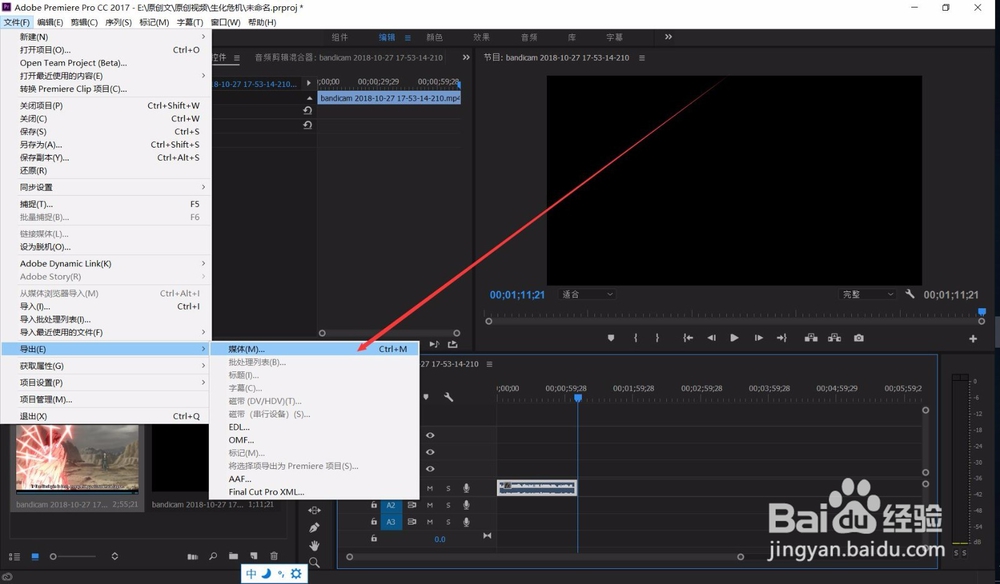Step forward one frame
Viewport: 1000px width, 584px height.
tap(758, 338)
